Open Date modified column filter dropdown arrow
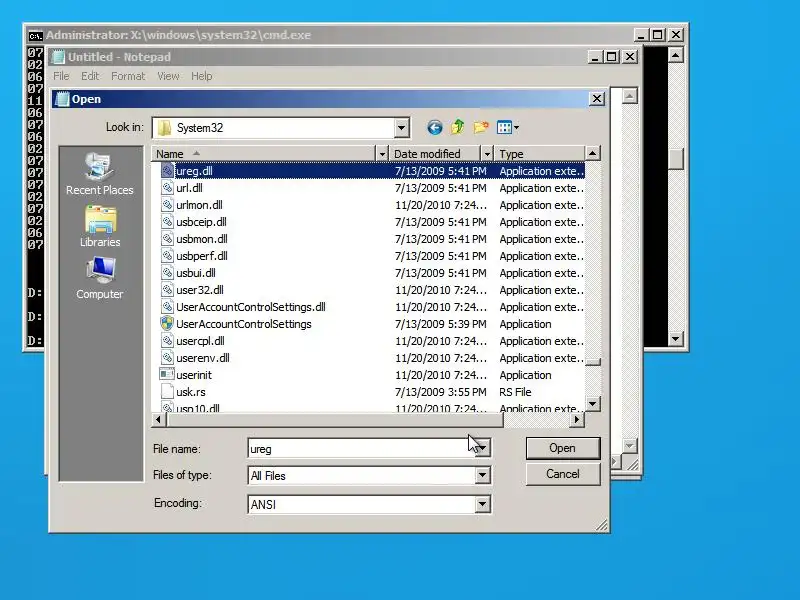 tap(487, 154)
